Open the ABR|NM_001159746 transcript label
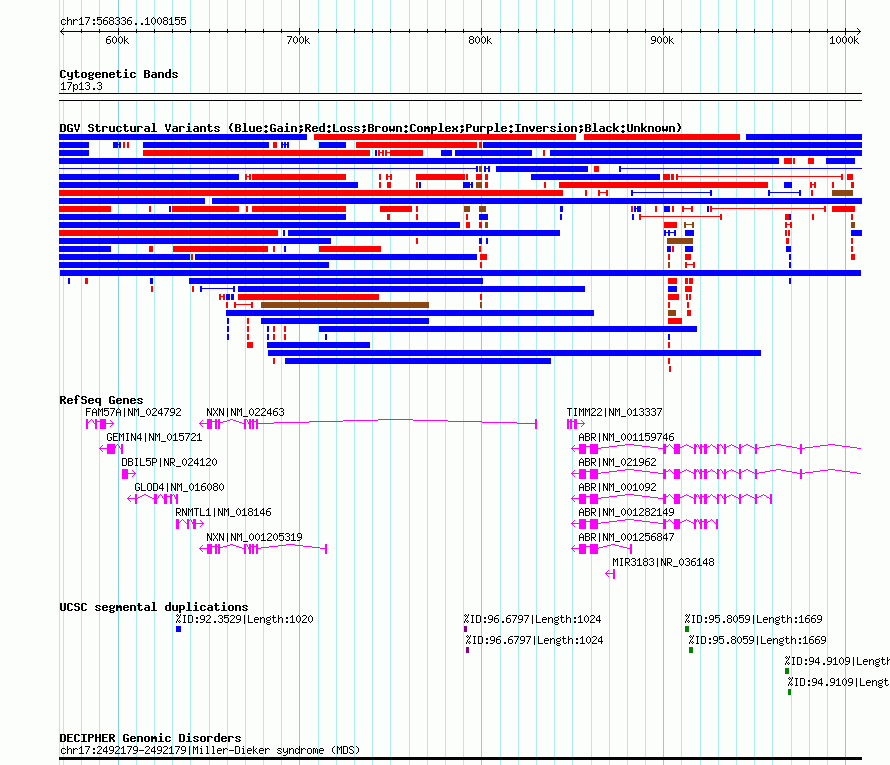 coord(626,438)
